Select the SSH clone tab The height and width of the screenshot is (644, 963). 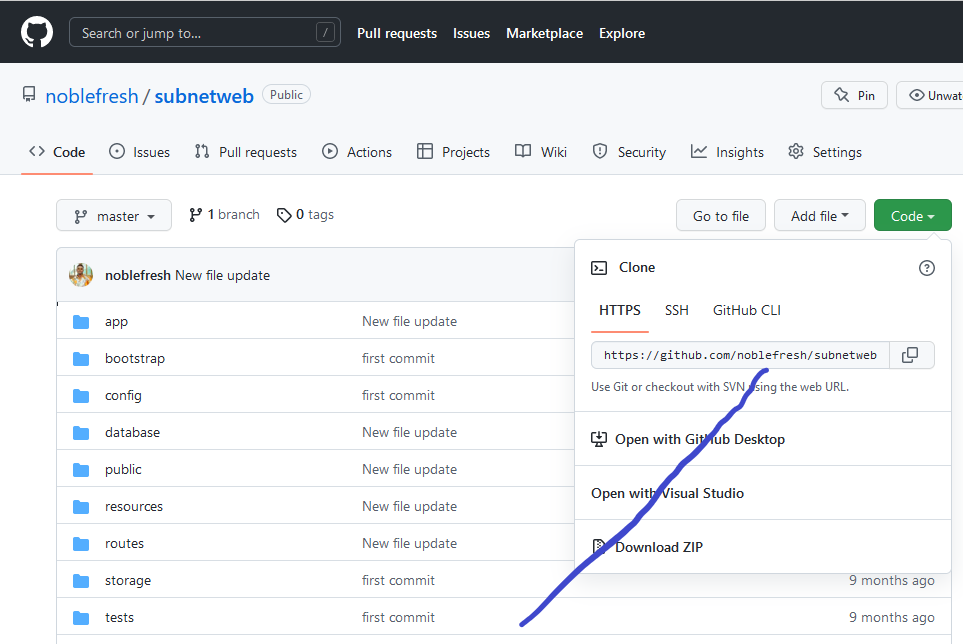point(677,311)
